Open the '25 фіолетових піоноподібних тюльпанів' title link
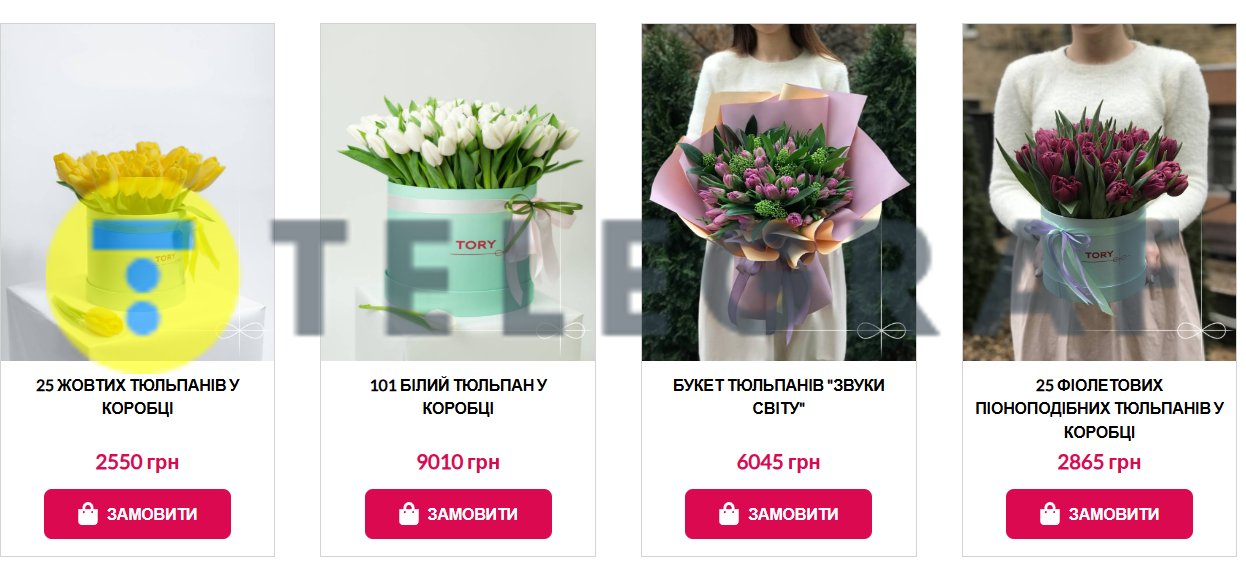The height and width of the screenshot is (579, 1246). tap(1099, 409)
